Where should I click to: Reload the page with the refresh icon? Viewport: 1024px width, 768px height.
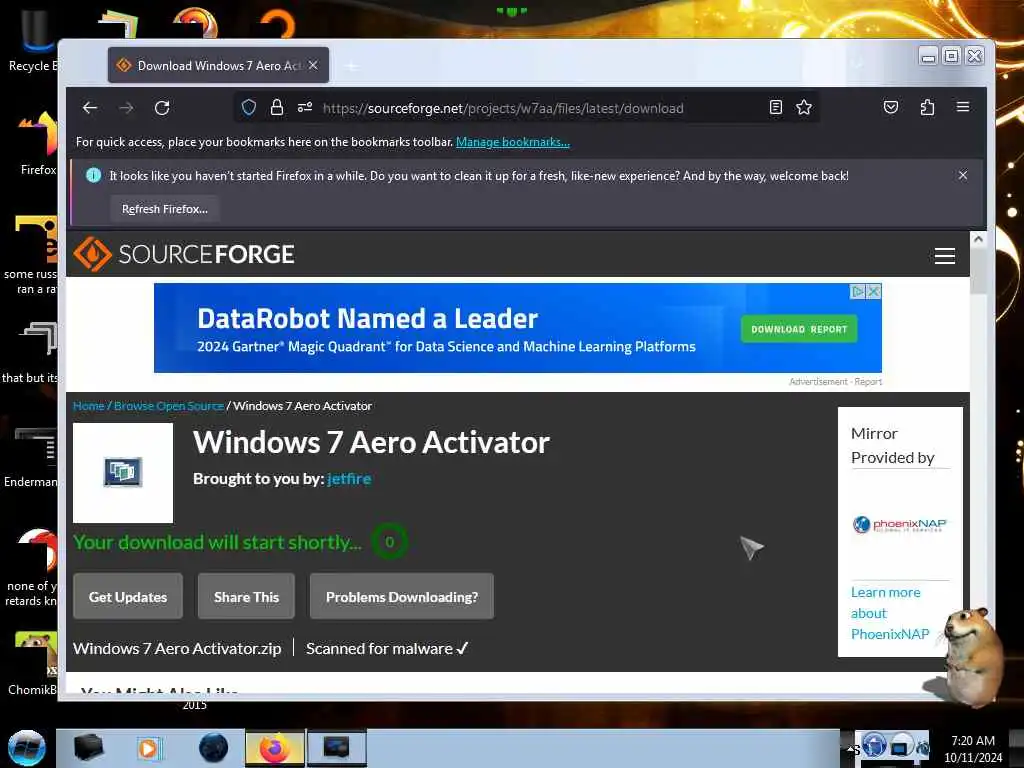tap(162, 108)
